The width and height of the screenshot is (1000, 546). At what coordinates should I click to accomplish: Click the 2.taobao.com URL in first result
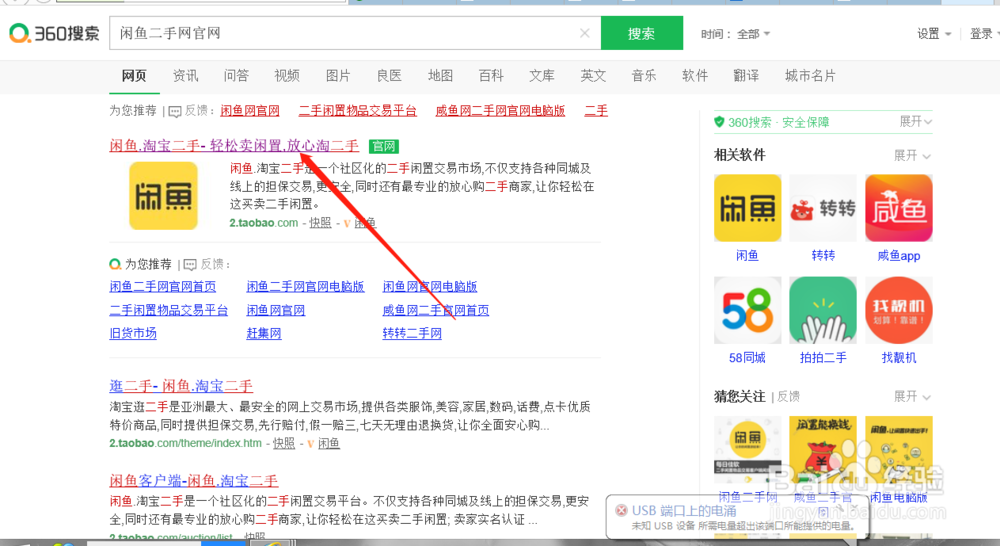[264, 223]
